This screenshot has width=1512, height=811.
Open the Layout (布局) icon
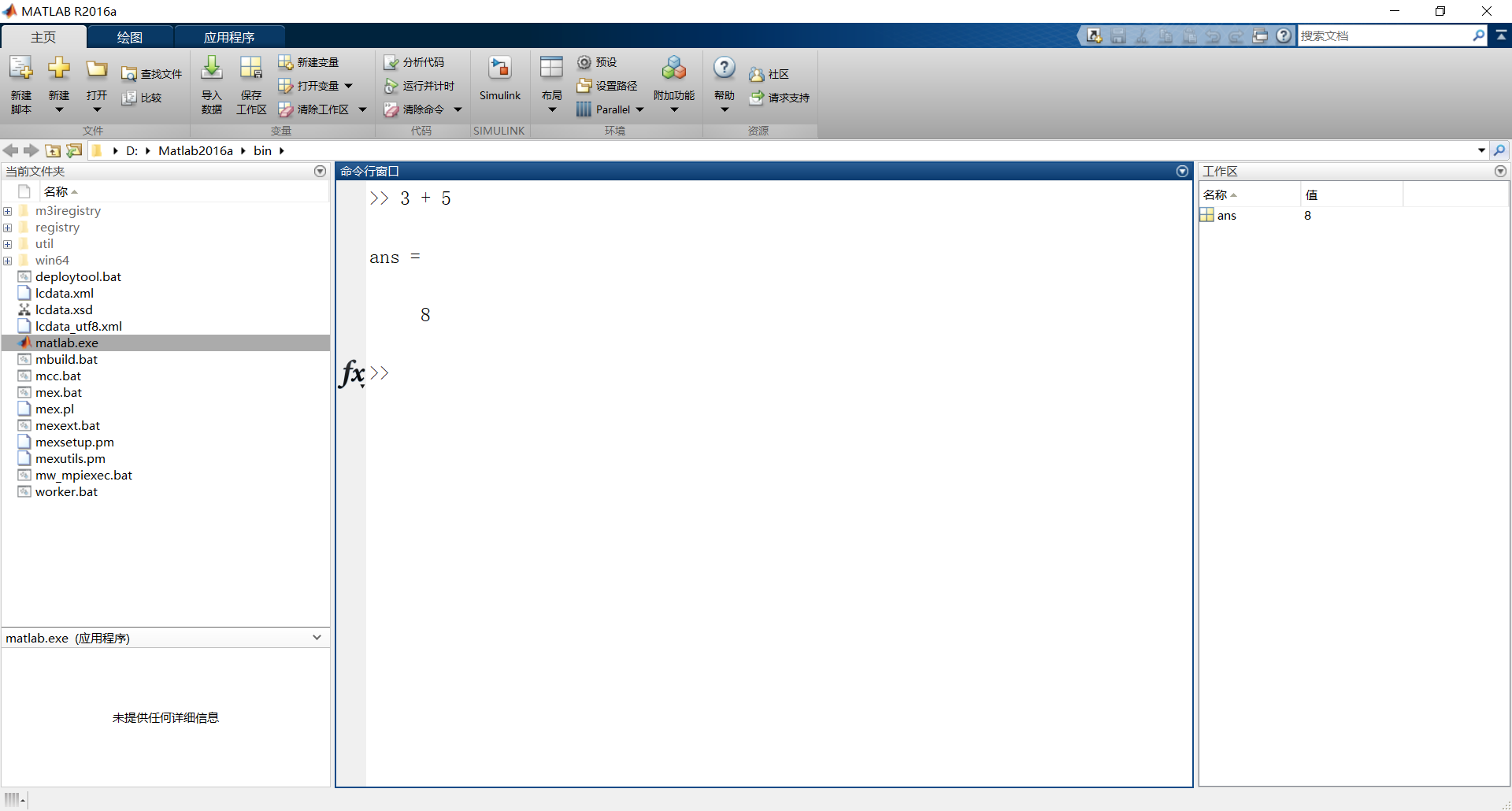click(x=551, y=69)
